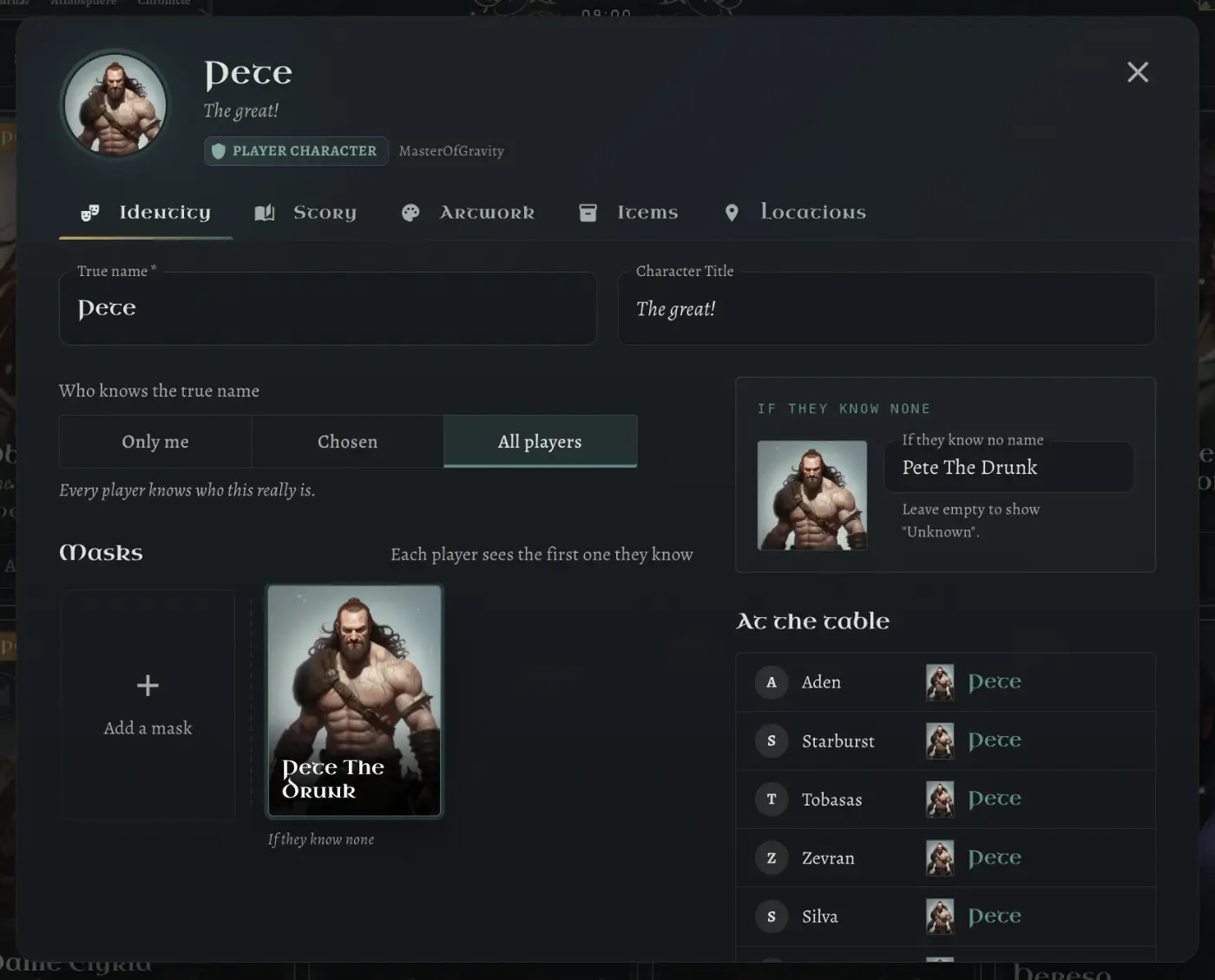Click the plus icon to add mask

148,686
